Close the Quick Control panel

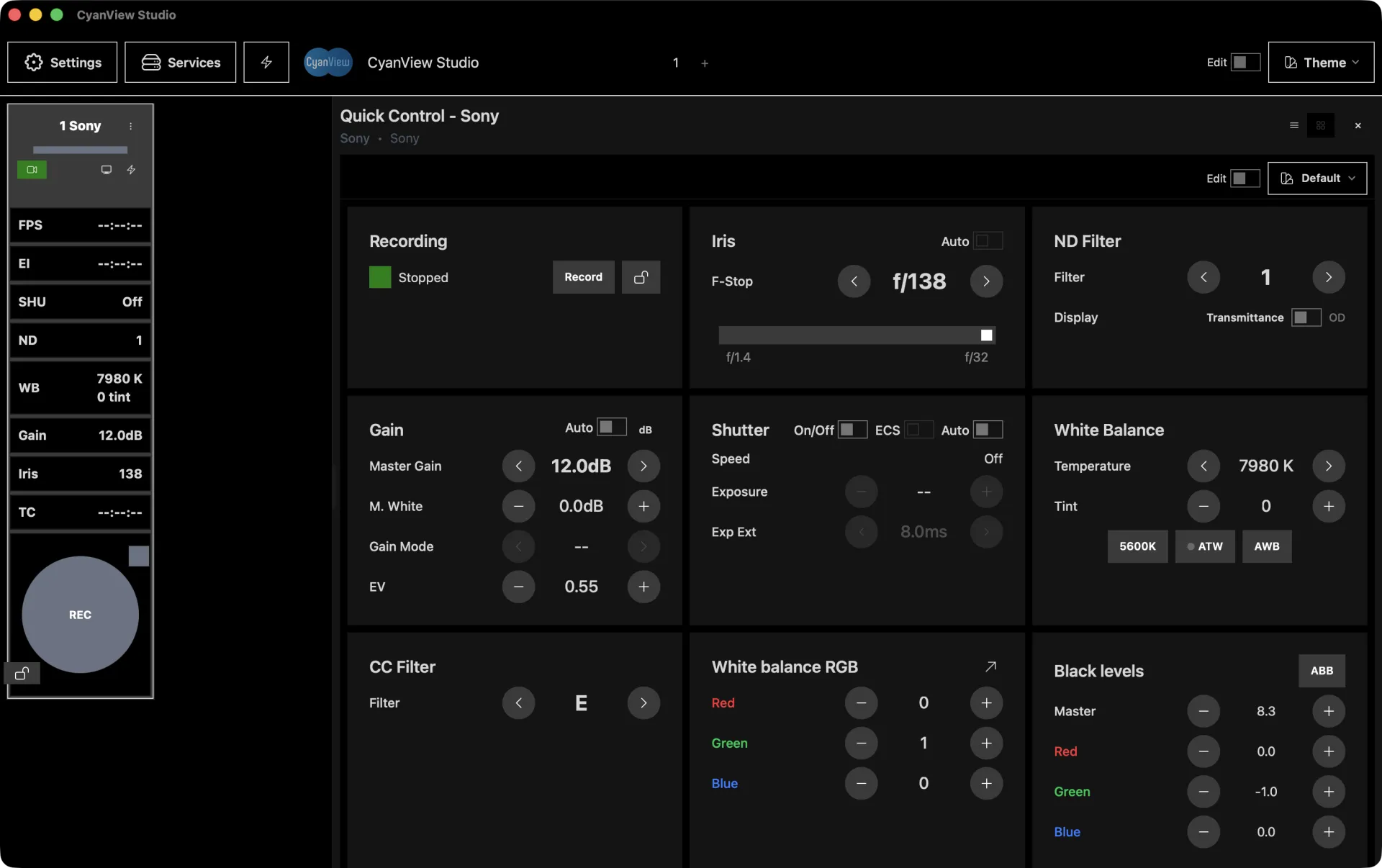[1358, 125]
